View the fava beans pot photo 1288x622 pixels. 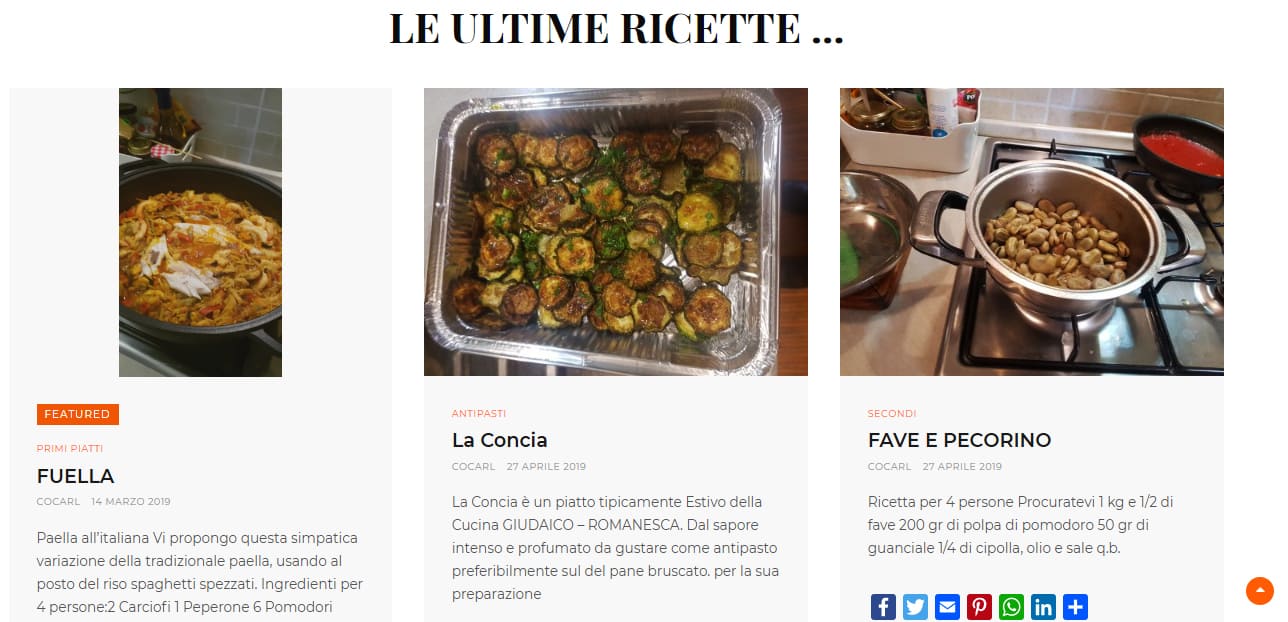click(x=1032, y=232)
